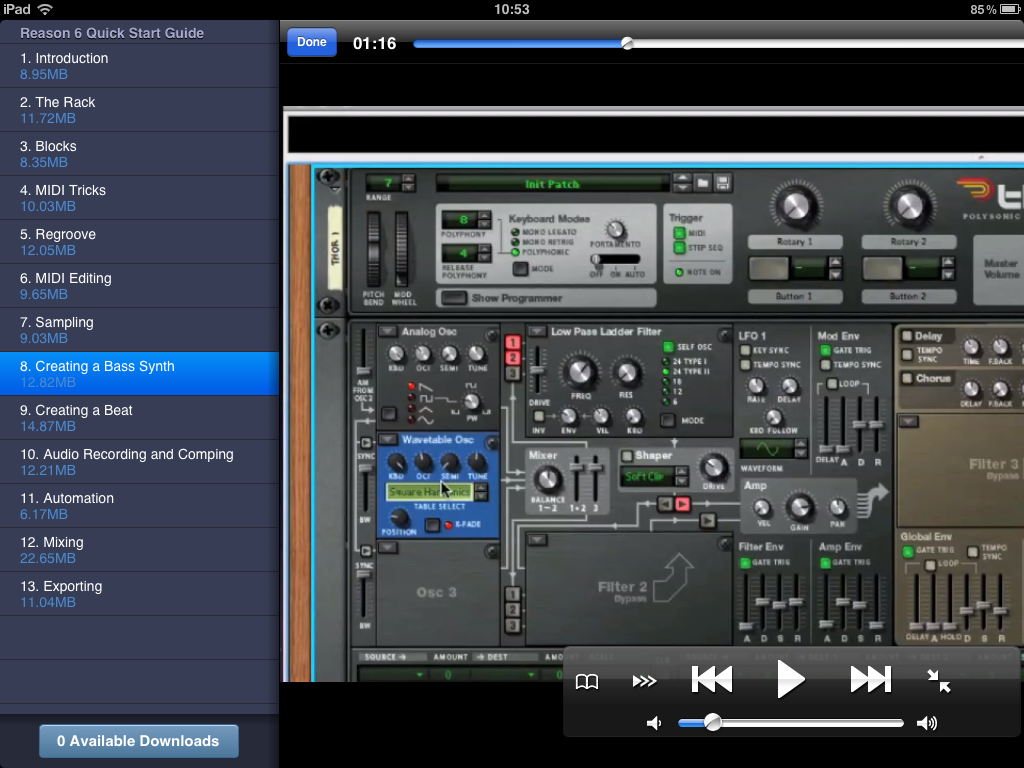
Task: Toggle the Shaper section on
Action: [x=627, y=456]
